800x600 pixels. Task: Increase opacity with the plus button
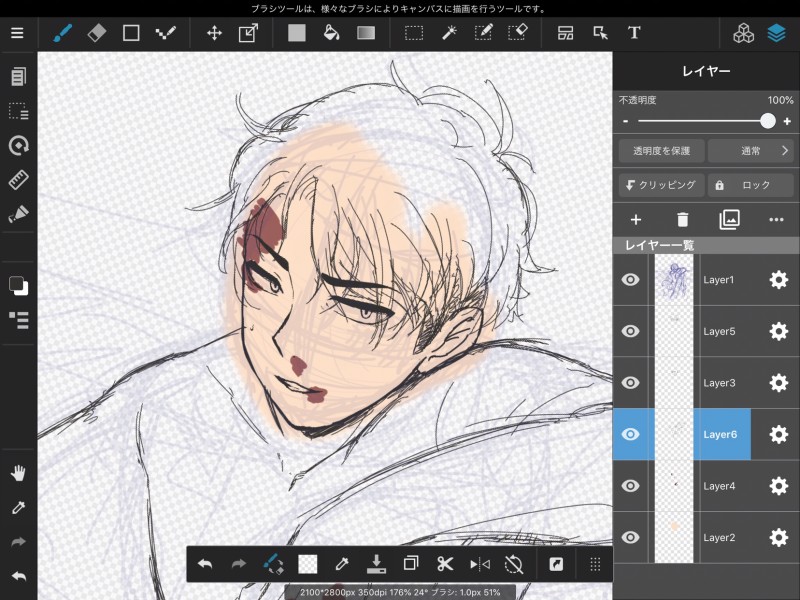[x=787, y=121]
